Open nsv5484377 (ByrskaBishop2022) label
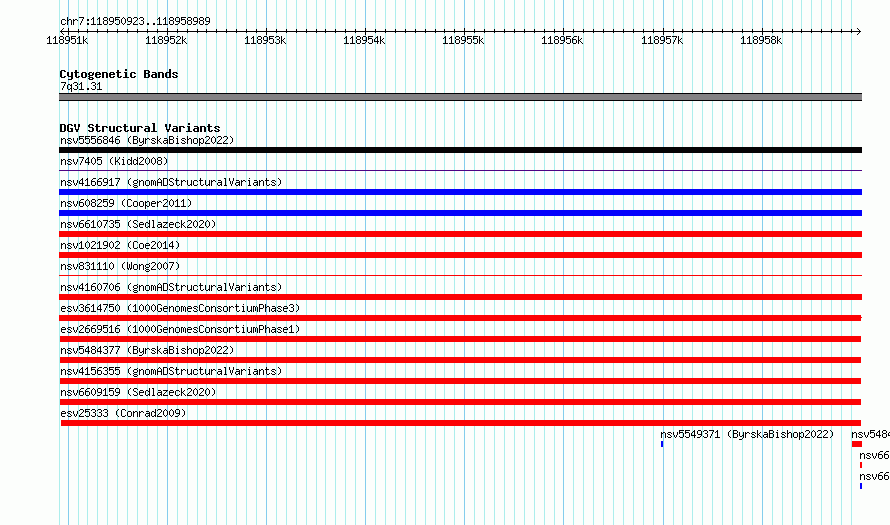 pyautogui.click(x=147, y=350)
